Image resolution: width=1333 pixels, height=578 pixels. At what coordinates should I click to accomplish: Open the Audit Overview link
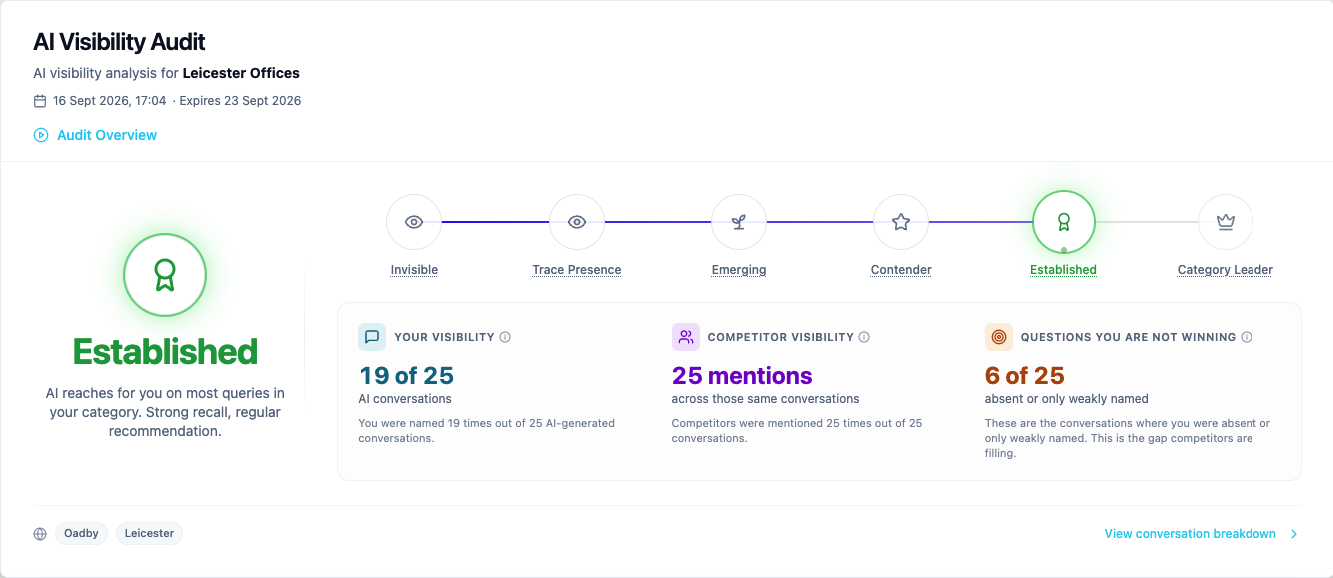tap(107, 135)
